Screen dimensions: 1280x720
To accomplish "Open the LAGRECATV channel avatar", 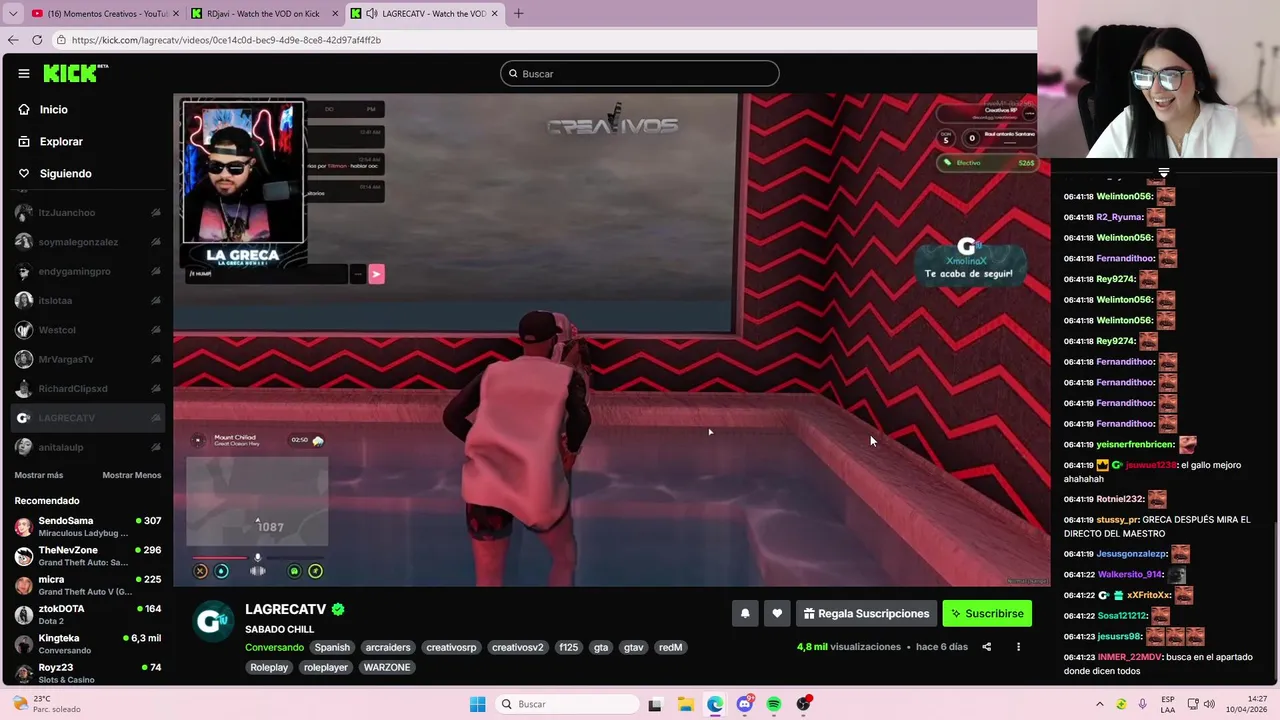I will [213, 621].
